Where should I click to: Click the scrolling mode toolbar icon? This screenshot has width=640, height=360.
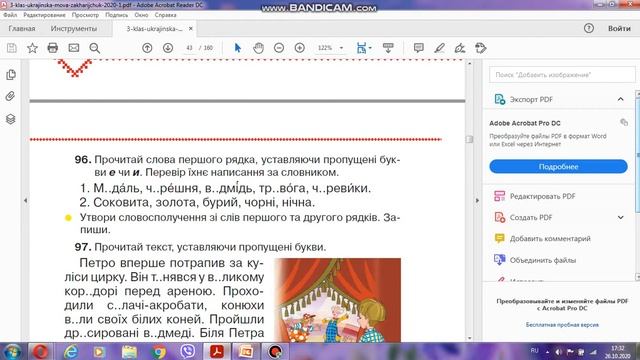[x=388, y=48]
